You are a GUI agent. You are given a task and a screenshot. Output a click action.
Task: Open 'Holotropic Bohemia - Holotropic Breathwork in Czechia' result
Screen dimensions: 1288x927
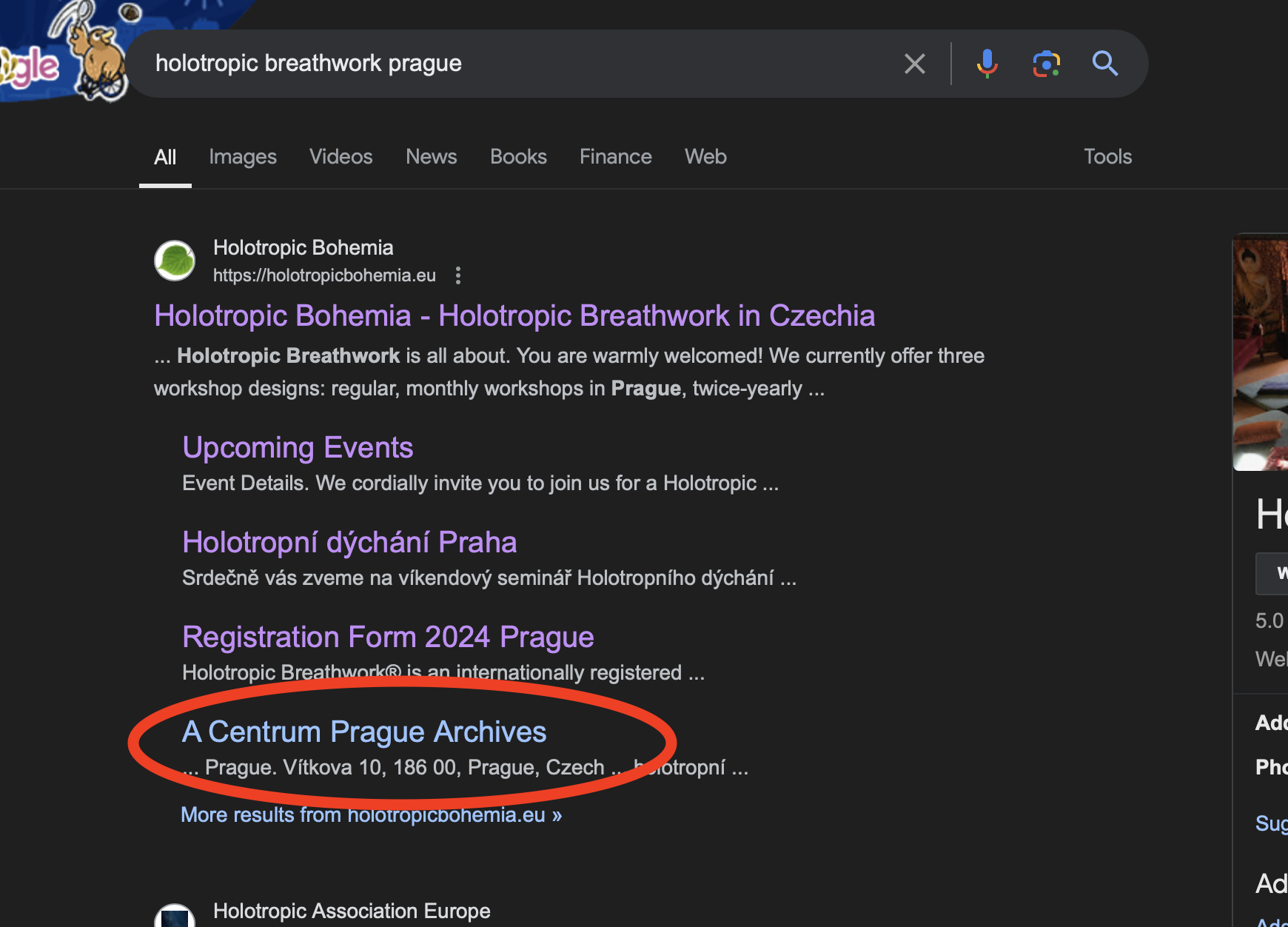514,316
